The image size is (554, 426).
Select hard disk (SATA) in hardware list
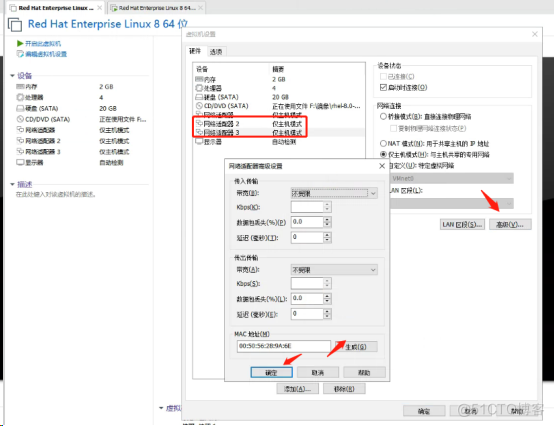(279, 97)
